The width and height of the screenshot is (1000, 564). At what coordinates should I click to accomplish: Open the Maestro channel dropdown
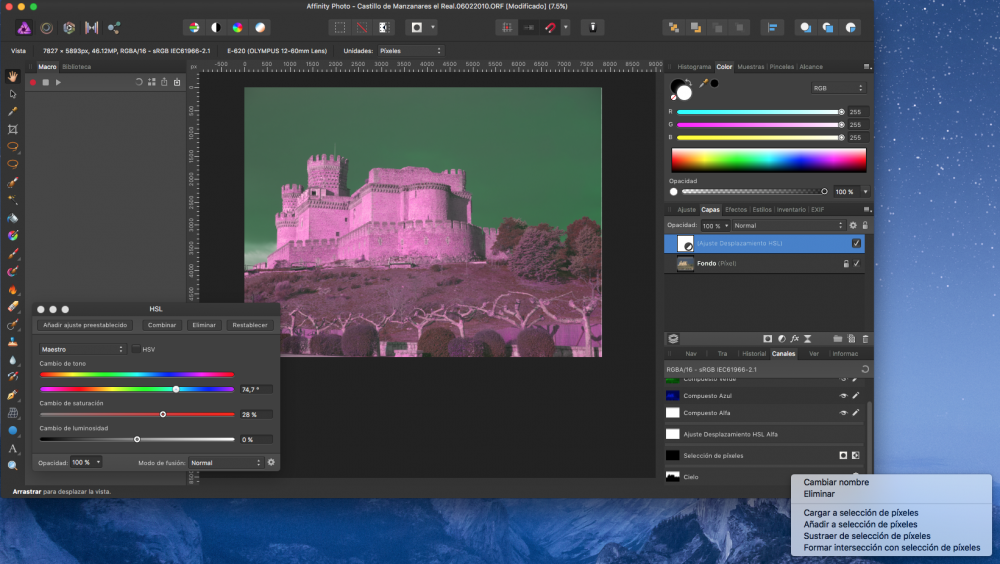[82, 349]
